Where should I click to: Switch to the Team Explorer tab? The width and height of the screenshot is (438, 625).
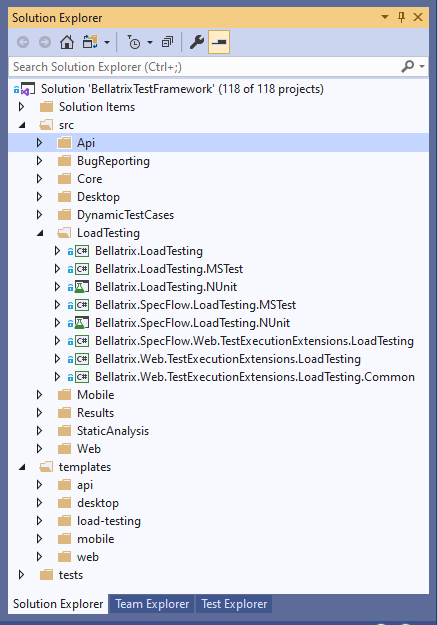(152, 604)
